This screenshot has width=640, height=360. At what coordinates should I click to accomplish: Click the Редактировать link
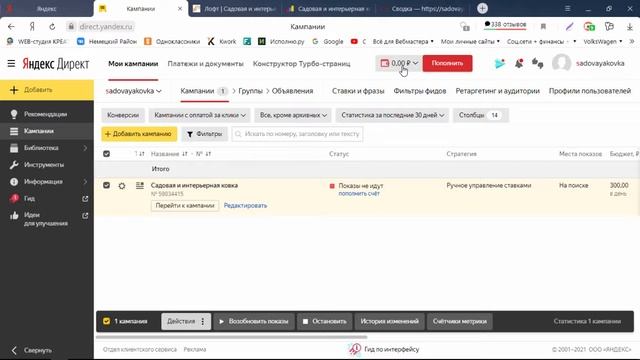[x=245, y=206]
